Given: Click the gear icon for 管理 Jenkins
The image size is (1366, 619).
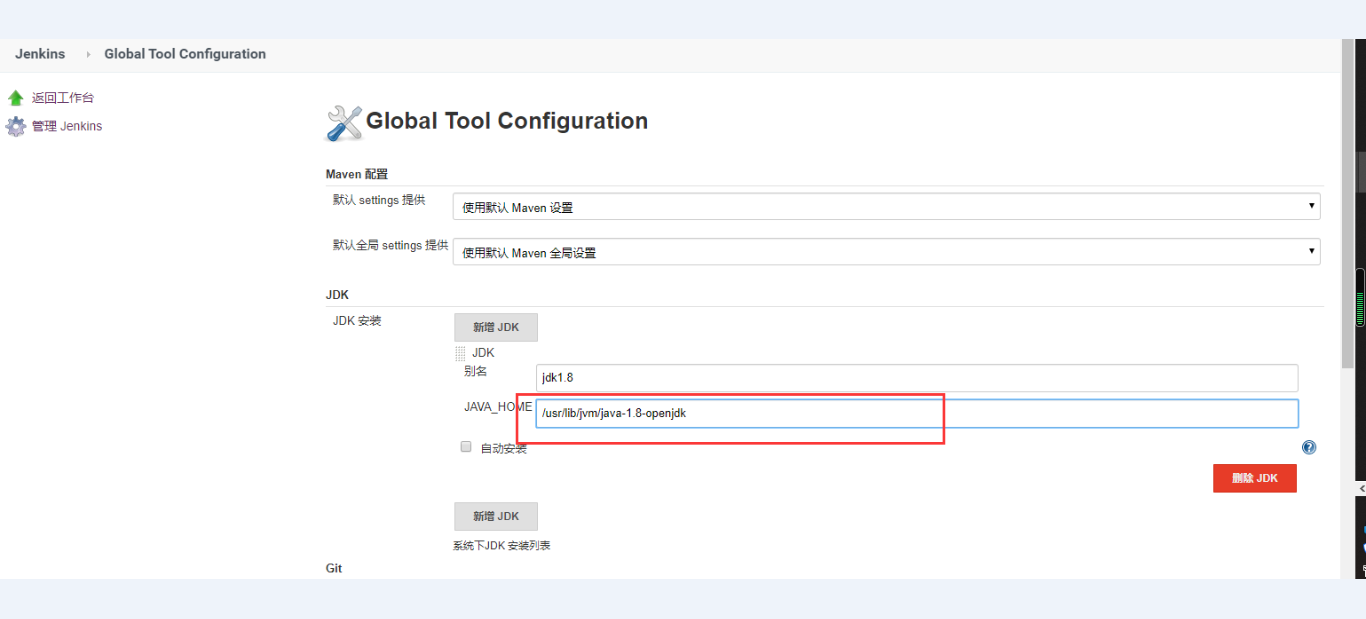Looking at the screenshot, I should point(15,127).
